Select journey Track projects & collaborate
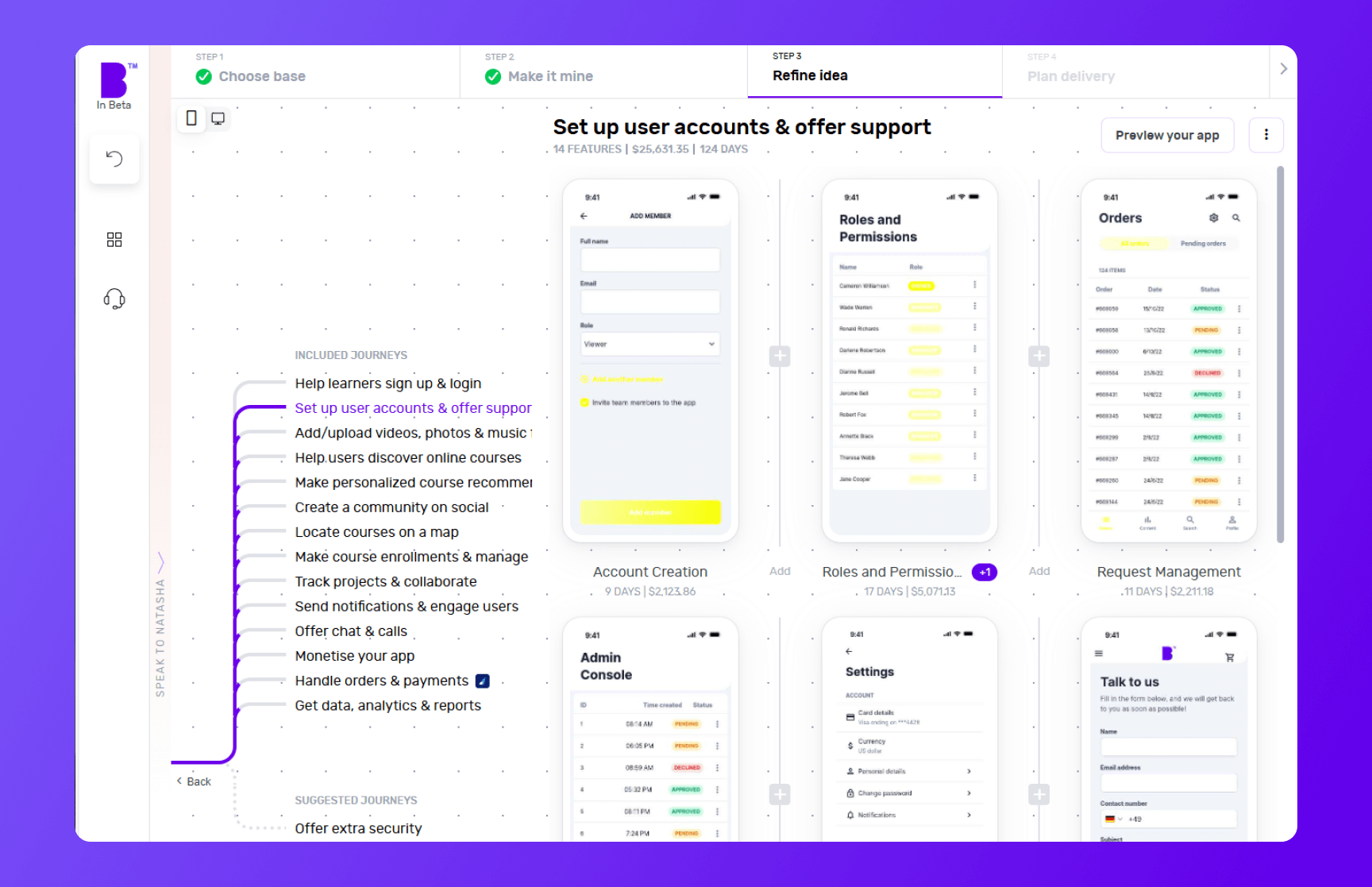The height and width of the screenshot is (887, 1372). coord(386,581)
